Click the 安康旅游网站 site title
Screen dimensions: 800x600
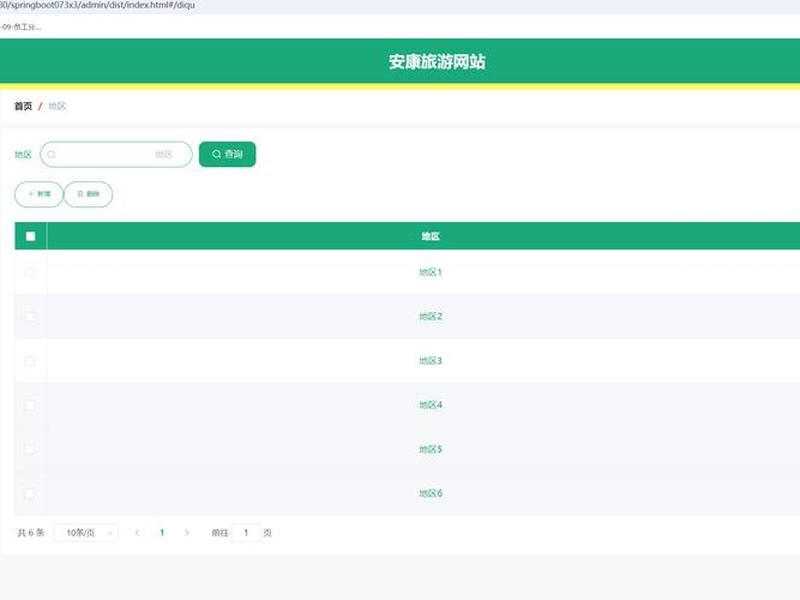pos(437,62)
